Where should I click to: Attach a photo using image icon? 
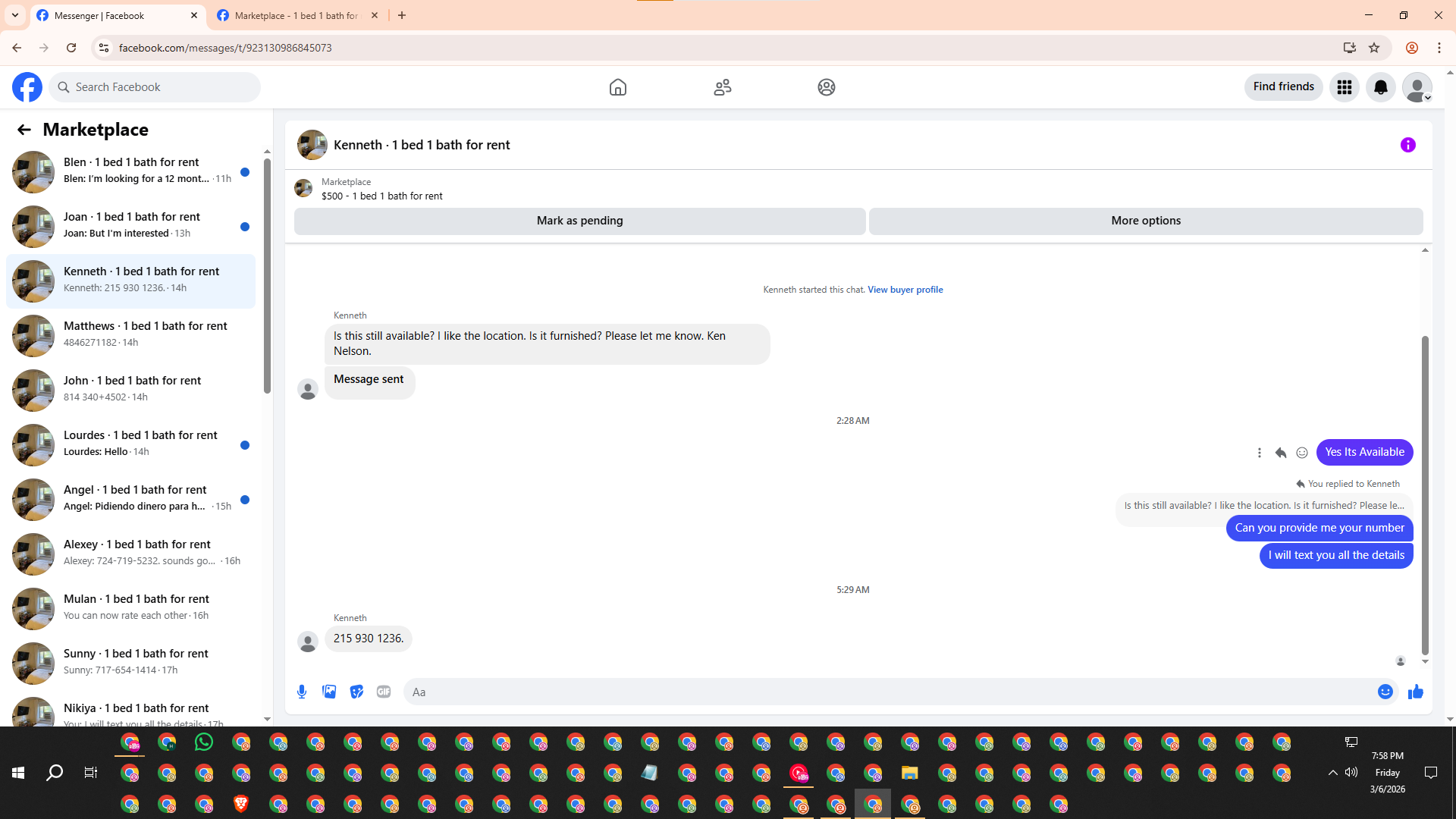tap(329, 692)
